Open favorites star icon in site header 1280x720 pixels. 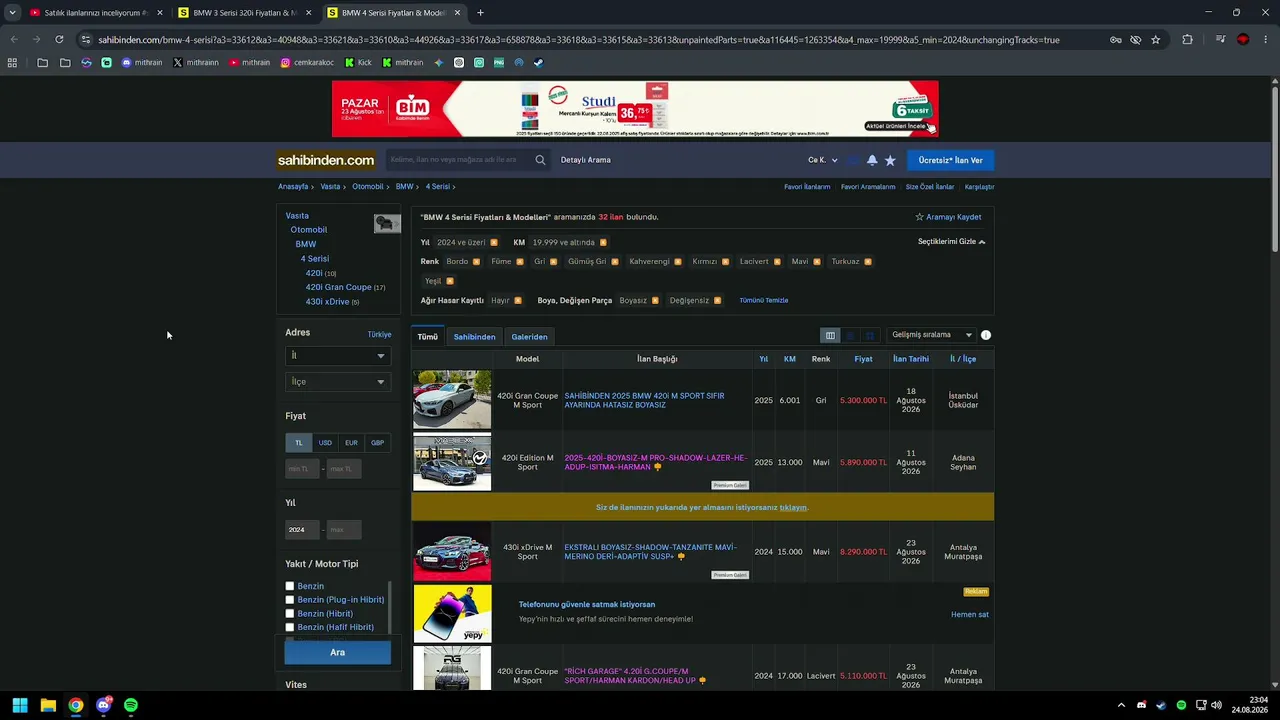890,160
